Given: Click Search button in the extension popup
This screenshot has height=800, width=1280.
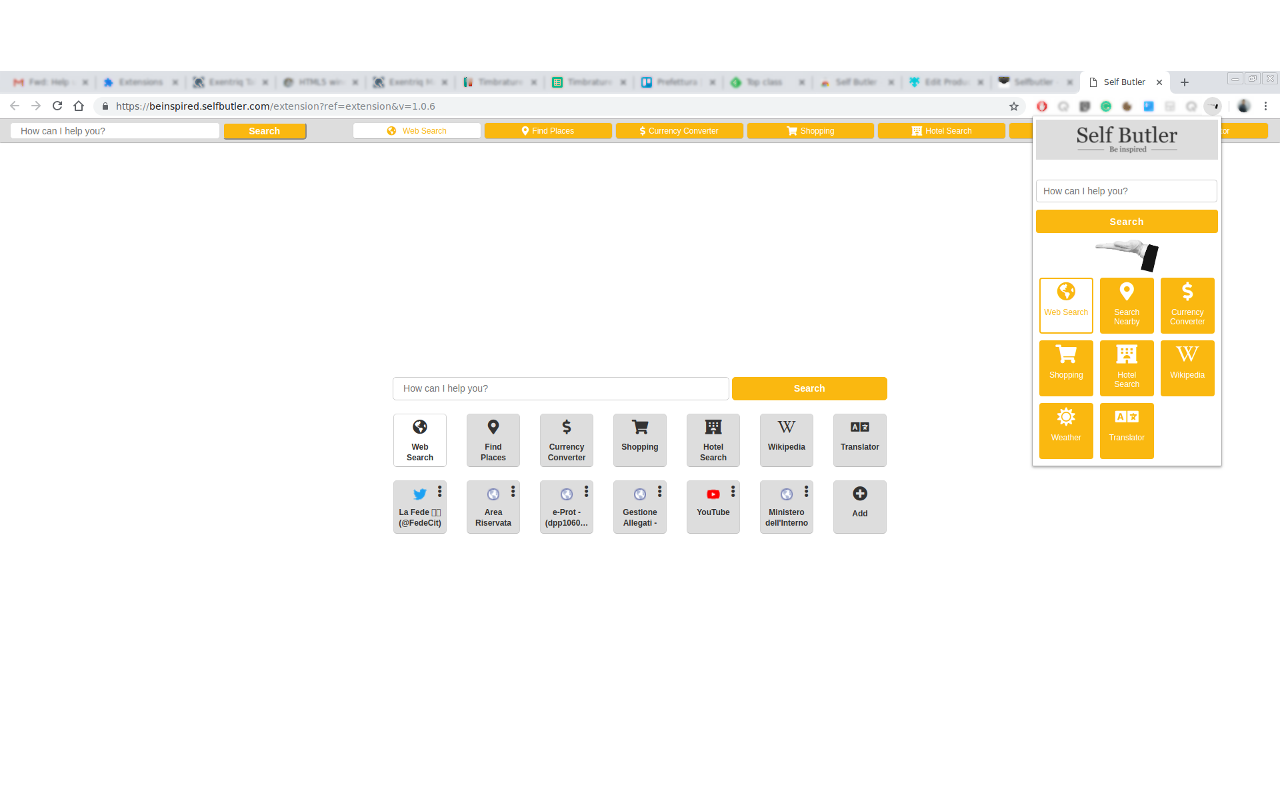Looking at the screenshot, I should pyautogui.click(x=1127, y=221).
